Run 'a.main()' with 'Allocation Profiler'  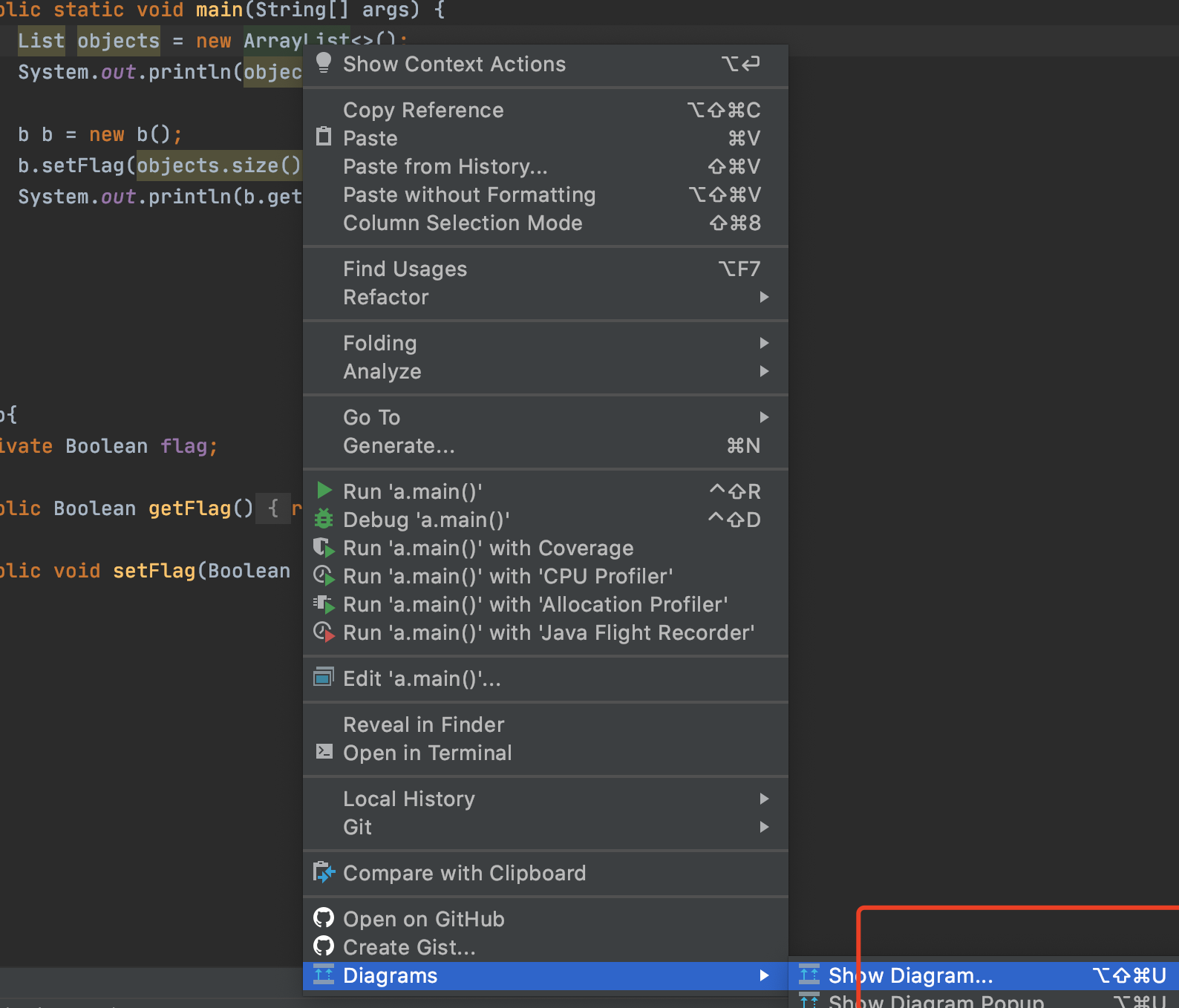pyautogui.click(x=546, y=604)
